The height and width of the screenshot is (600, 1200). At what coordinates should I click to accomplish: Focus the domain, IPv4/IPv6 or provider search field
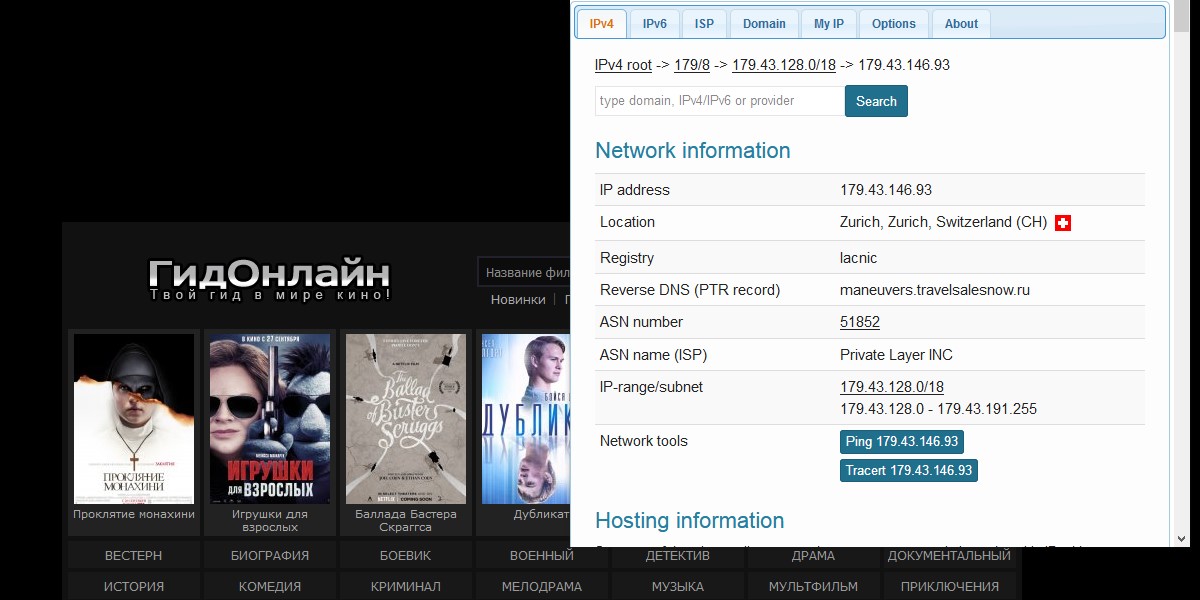(x=720, y=101)
